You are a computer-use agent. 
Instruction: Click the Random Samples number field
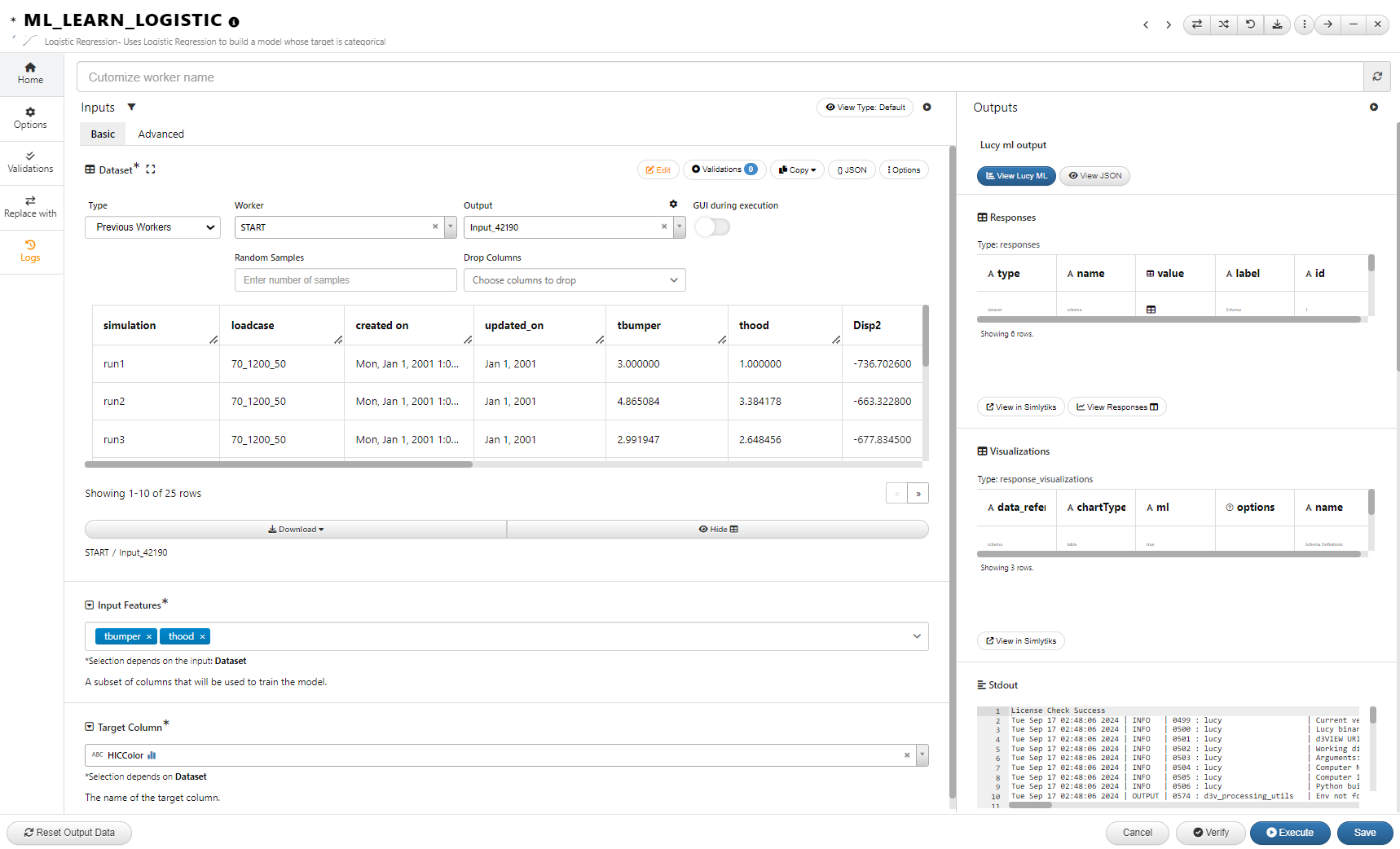[x=346, y=280]
